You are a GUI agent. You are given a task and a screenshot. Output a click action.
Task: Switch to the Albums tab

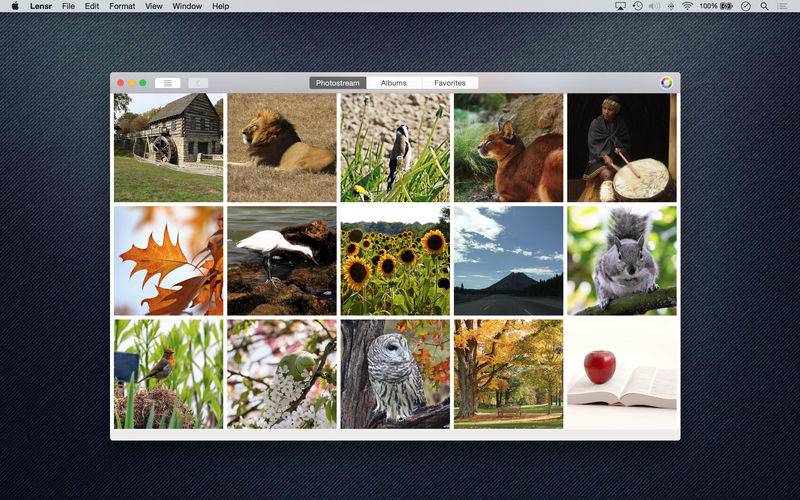point(394,83)
